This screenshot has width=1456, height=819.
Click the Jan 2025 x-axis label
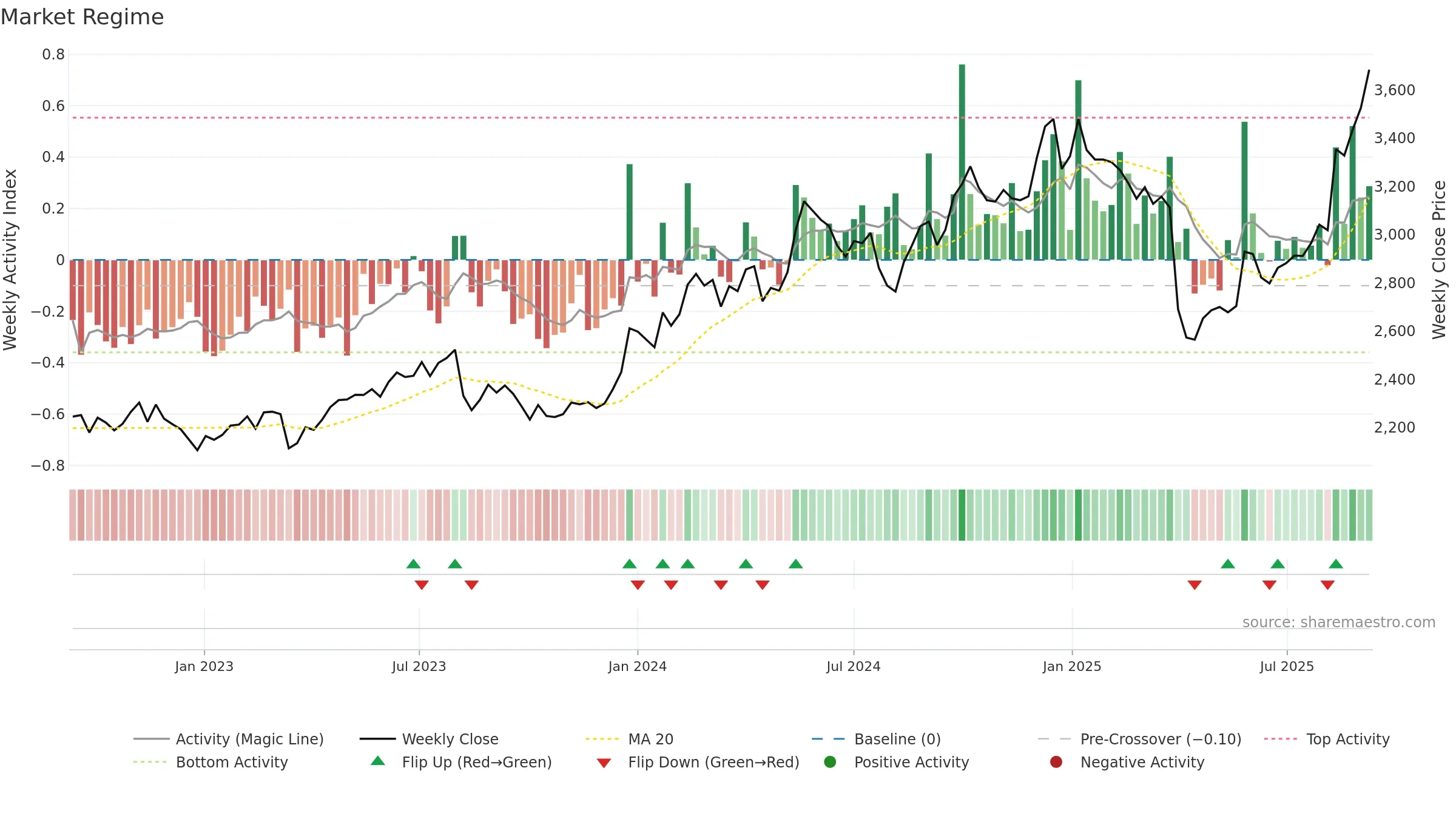pos(1071,666)
